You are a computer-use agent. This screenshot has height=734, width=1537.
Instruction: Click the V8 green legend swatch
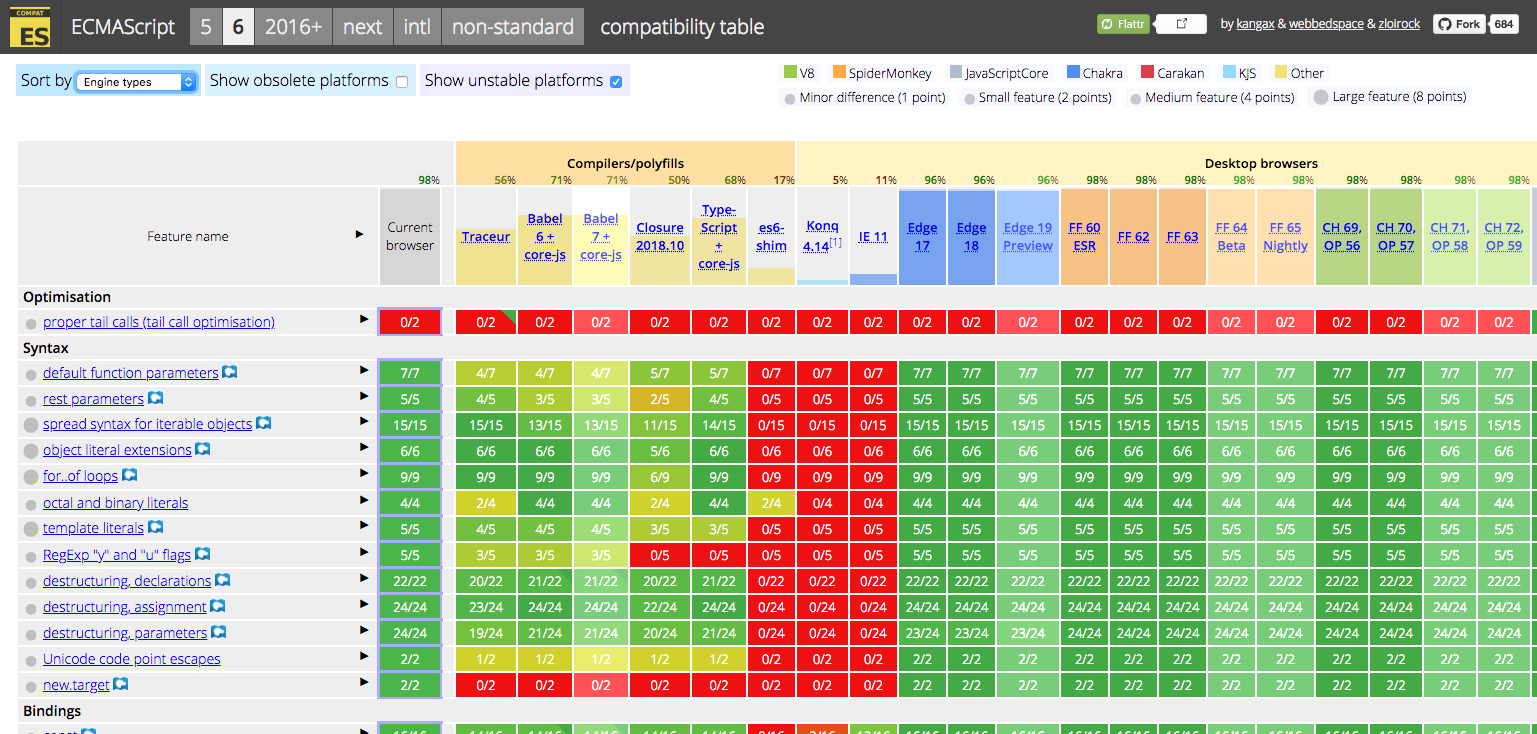(789, 72)
